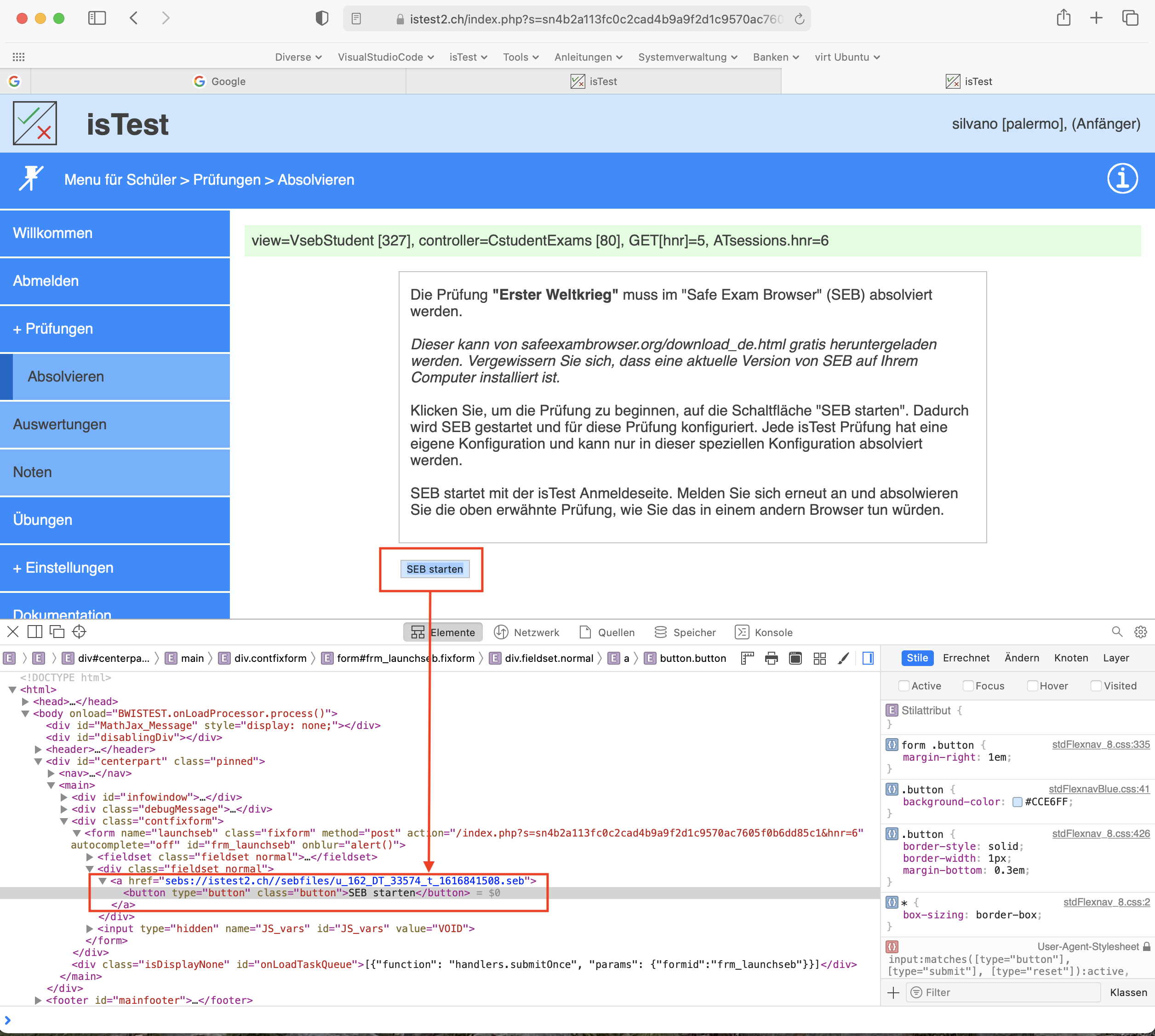1155x1036 pixels.
Task: Expand the mainfooter element node
Action: click(38, 1000)
